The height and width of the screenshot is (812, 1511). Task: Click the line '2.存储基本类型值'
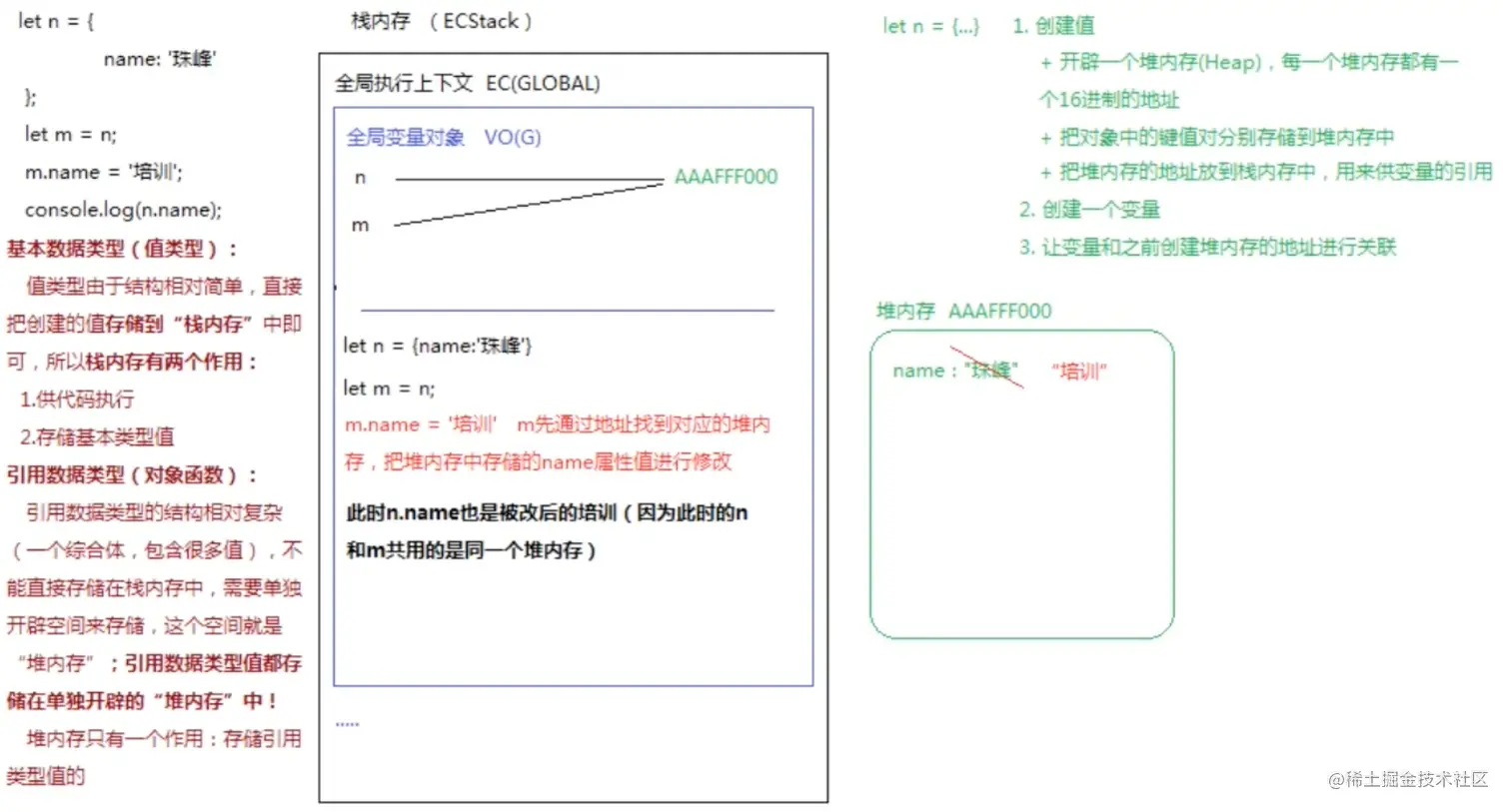pyautogui.click(x=97, y=436)
